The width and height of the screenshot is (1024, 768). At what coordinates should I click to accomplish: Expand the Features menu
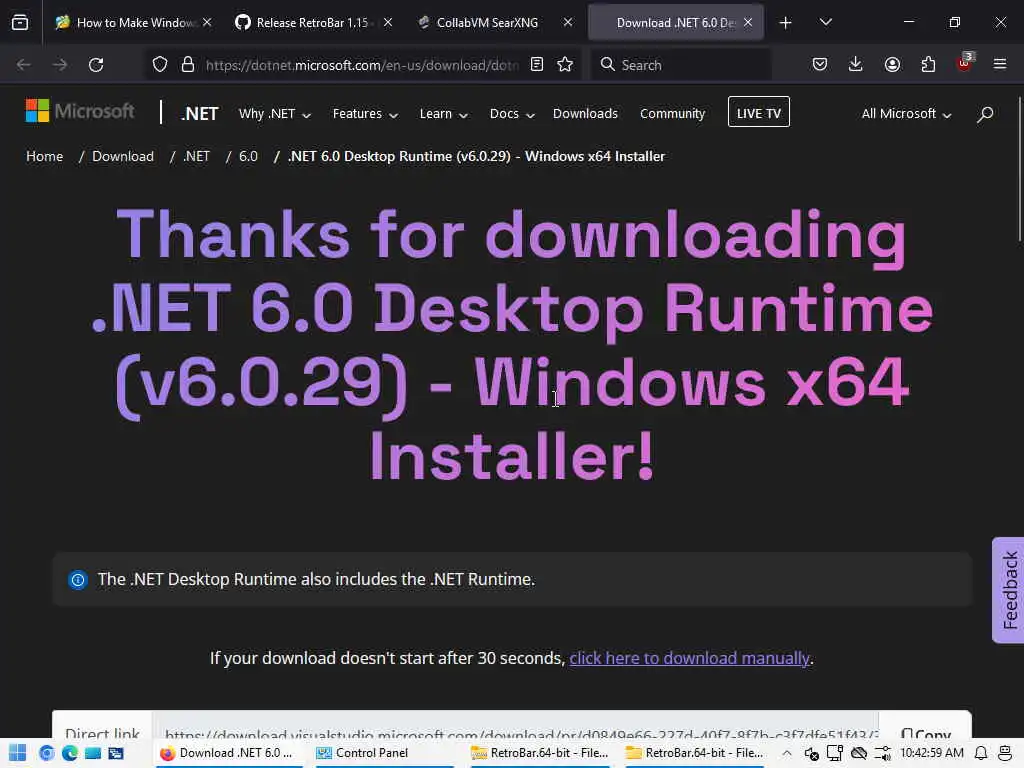pos(365,114)
